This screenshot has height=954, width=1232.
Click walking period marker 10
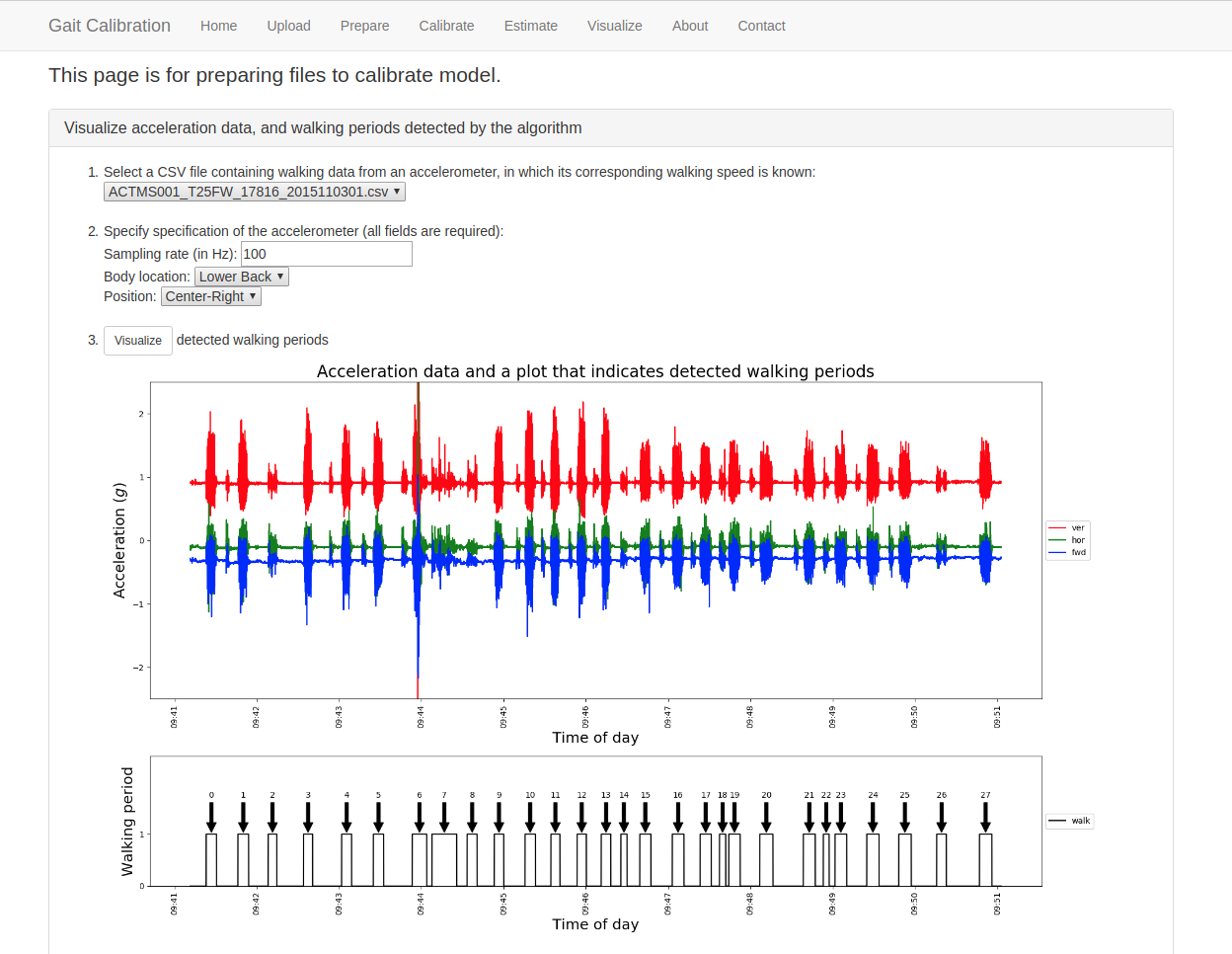(x=530, y=813)
